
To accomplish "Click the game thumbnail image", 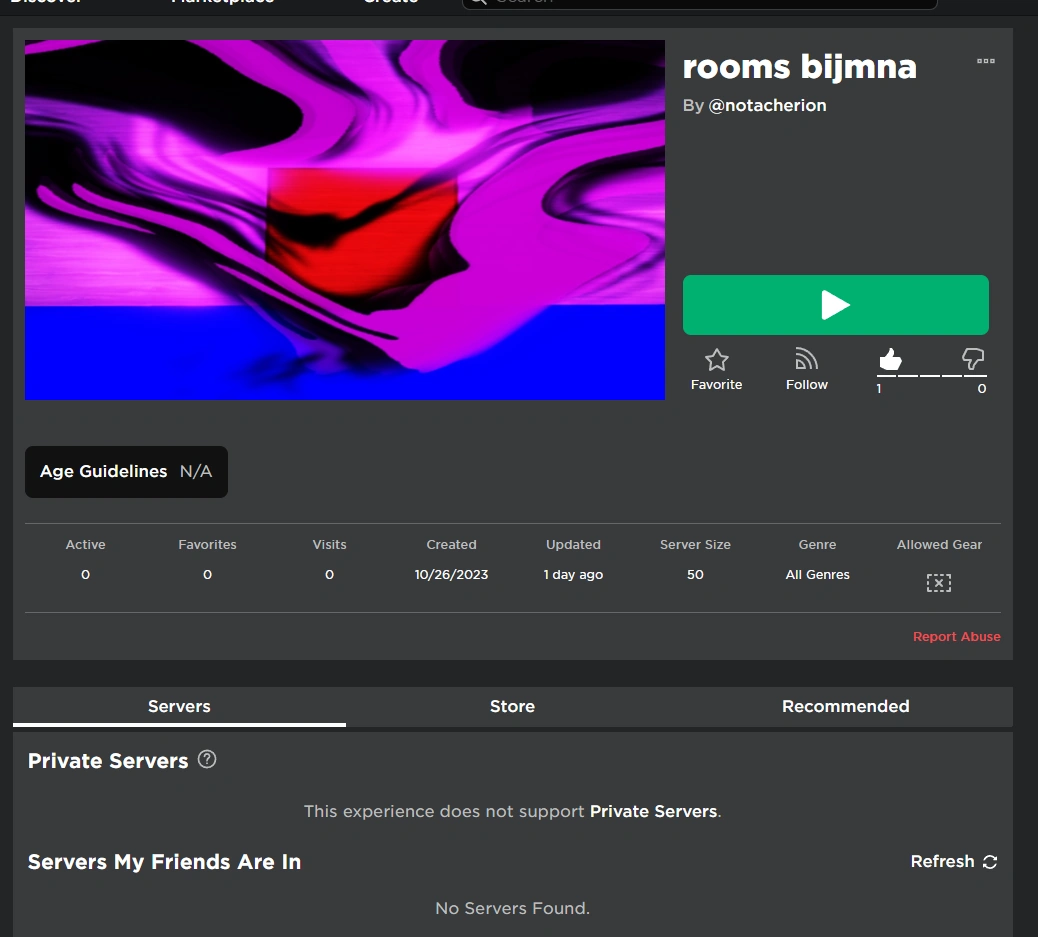I will tap(345, 219).
